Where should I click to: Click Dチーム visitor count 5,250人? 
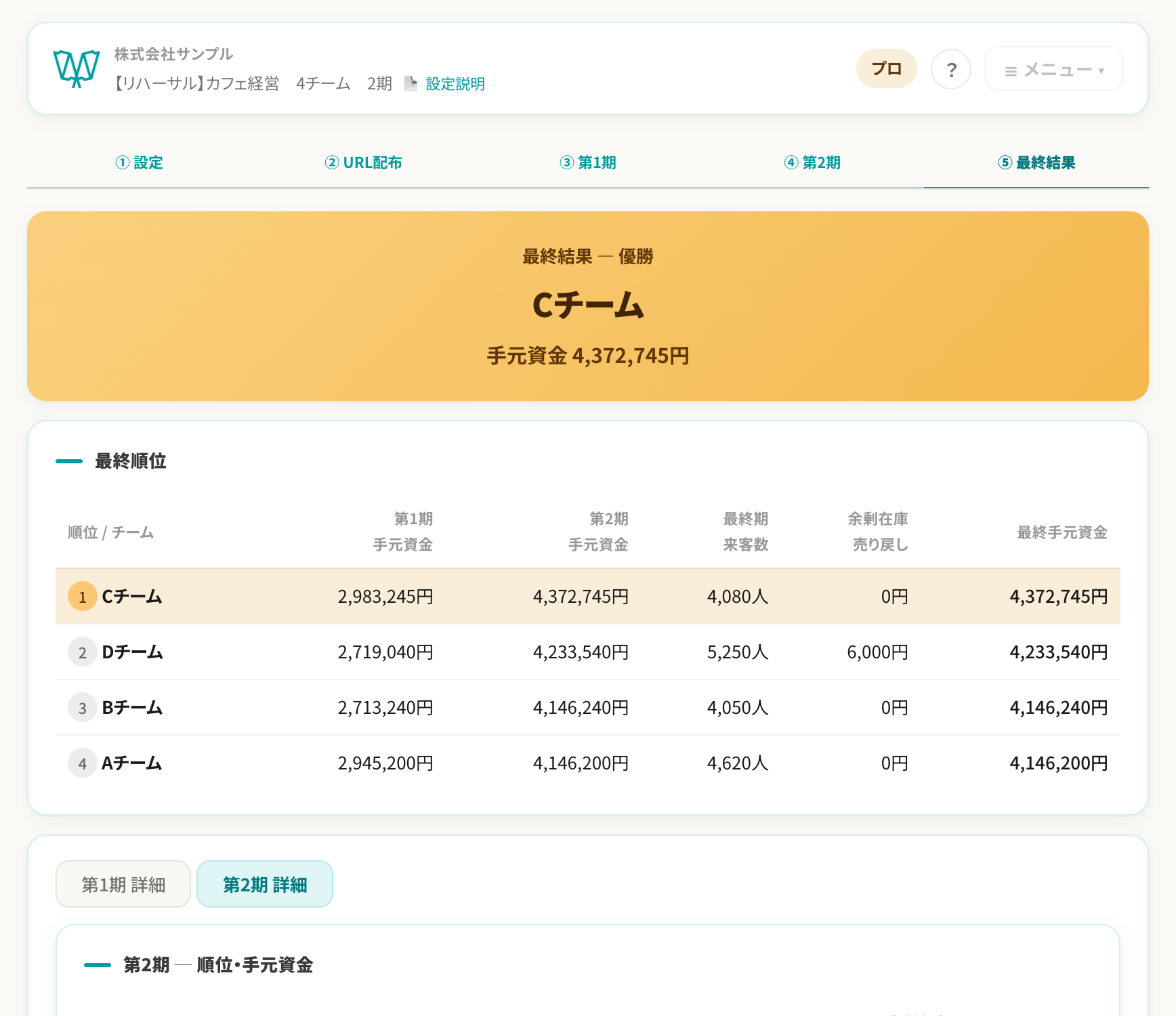coord(738,652)
